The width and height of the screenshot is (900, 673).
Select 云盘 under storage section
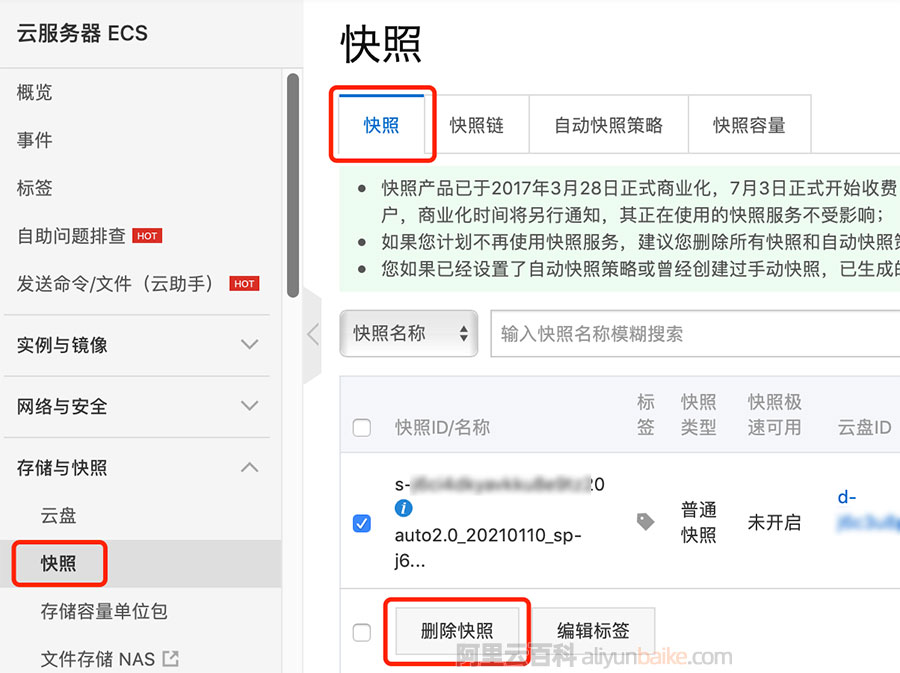tap(58, 515)
